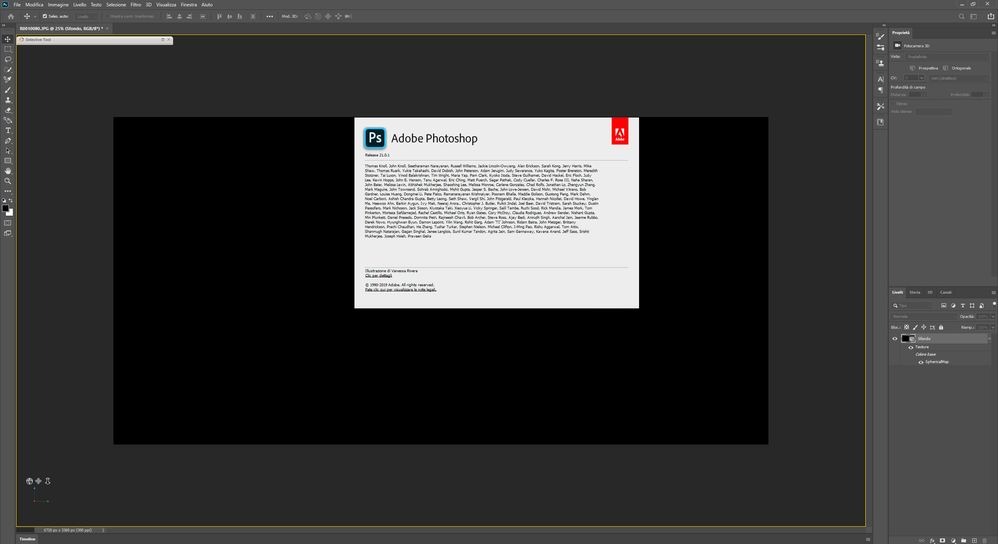Screen dimensions: 998x544
Task: Select the Move tool in the toolbox
Action: (8, 39)
